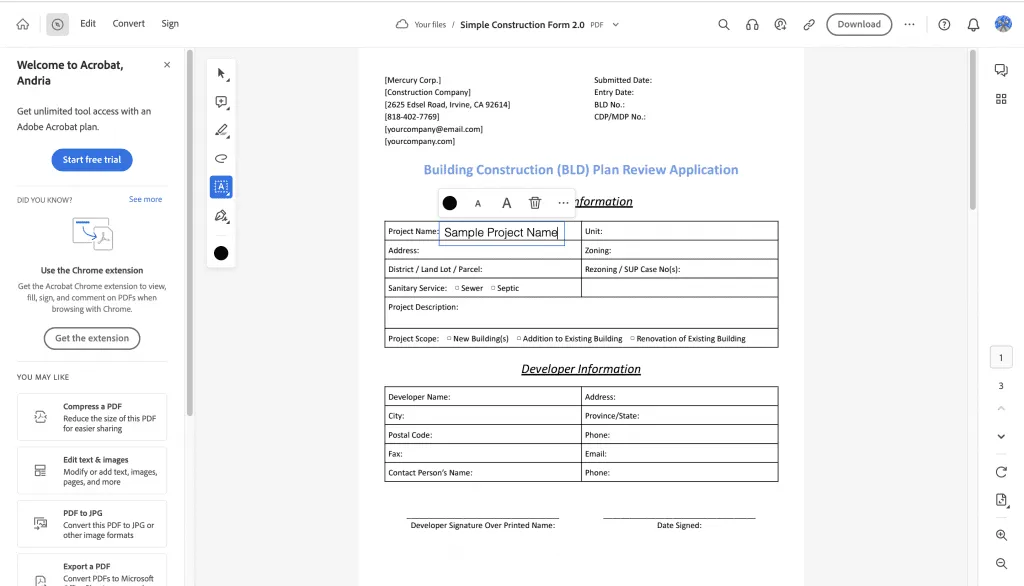Open the Read aloud headphones icon
The height and width of the screenshot is (586, 1024).
coord(752,24)
